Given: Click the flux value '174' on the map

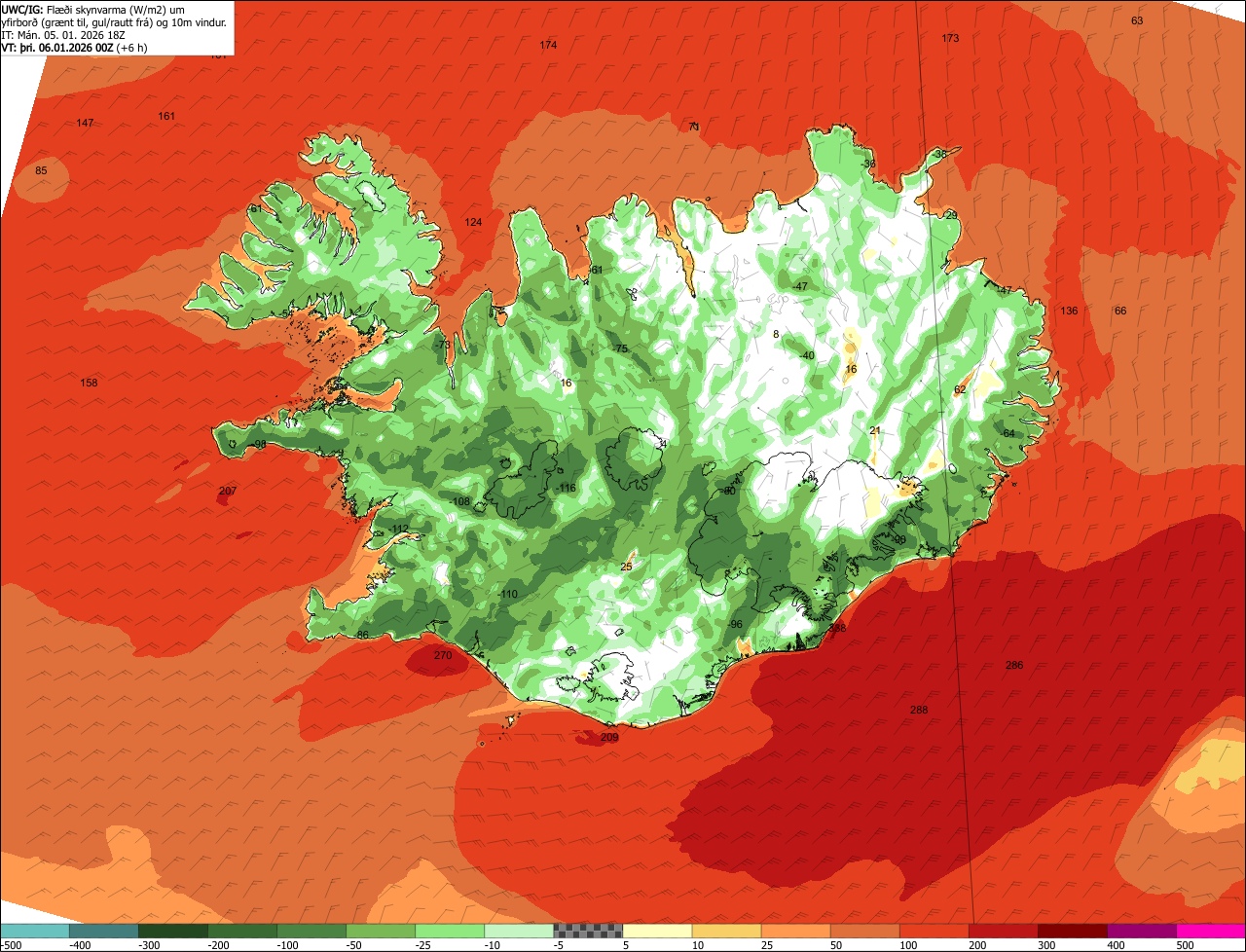Looking at the screenshot, I should click(548, 45).
